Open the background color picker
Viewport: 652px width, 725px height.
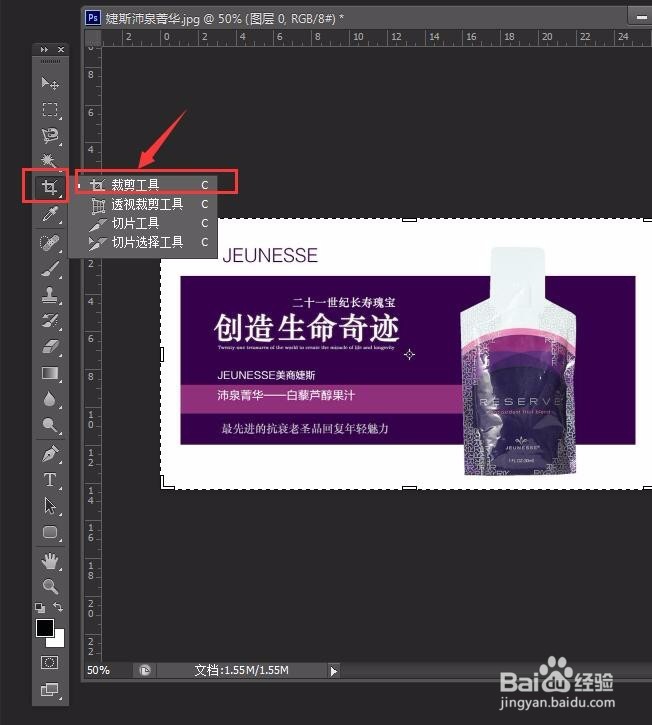[x=58, y=641]
